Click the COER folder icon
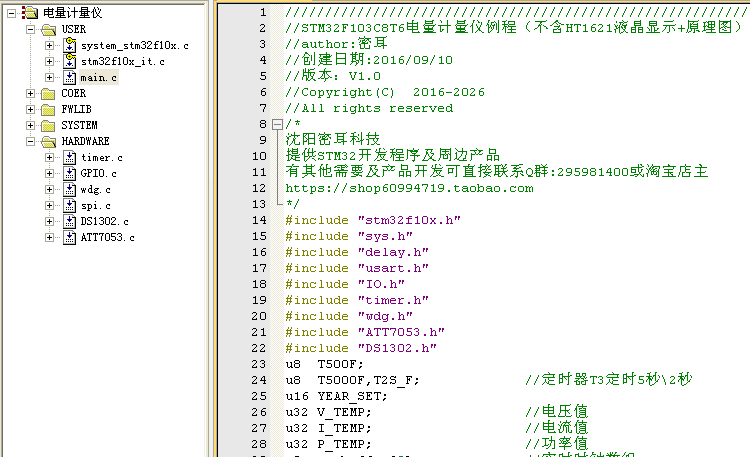 tap(48, 93)
